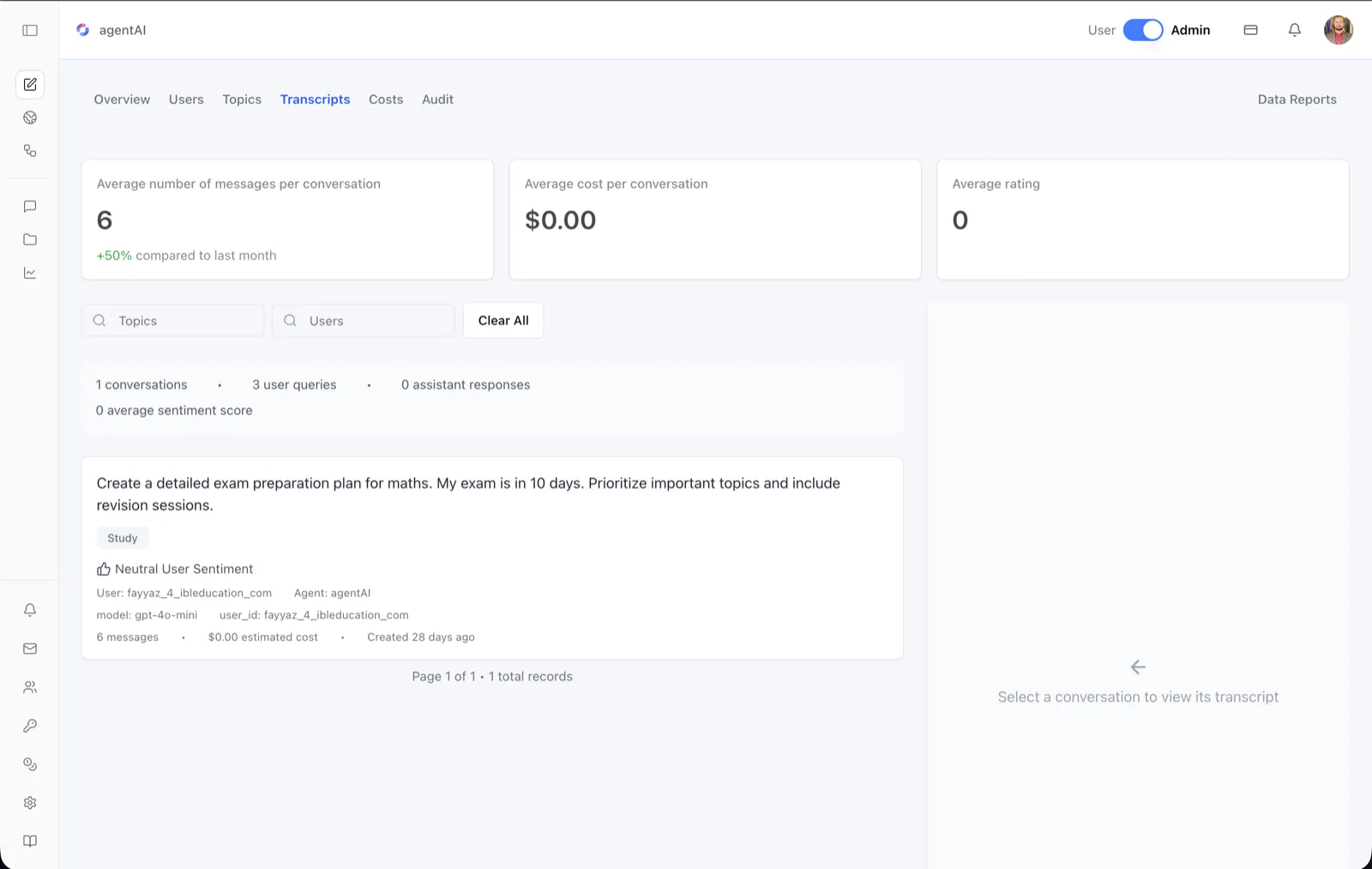Open the folder icon in sidebar

coord(30,240)
